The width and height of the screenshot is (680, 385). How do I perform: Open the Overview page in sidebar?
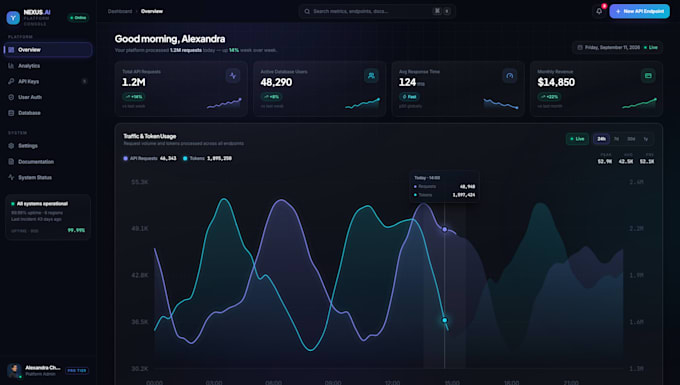point(48,50)
